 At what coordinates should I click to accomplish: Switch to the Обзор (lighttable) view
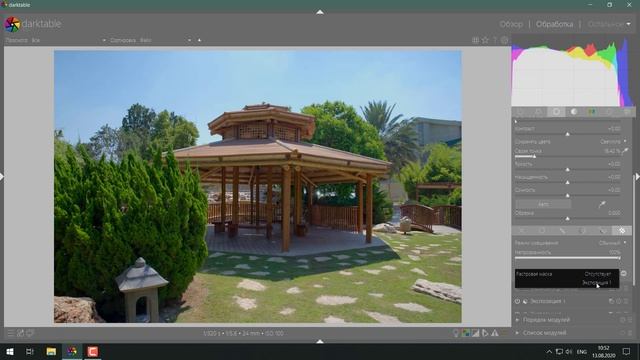coord(511,24)
